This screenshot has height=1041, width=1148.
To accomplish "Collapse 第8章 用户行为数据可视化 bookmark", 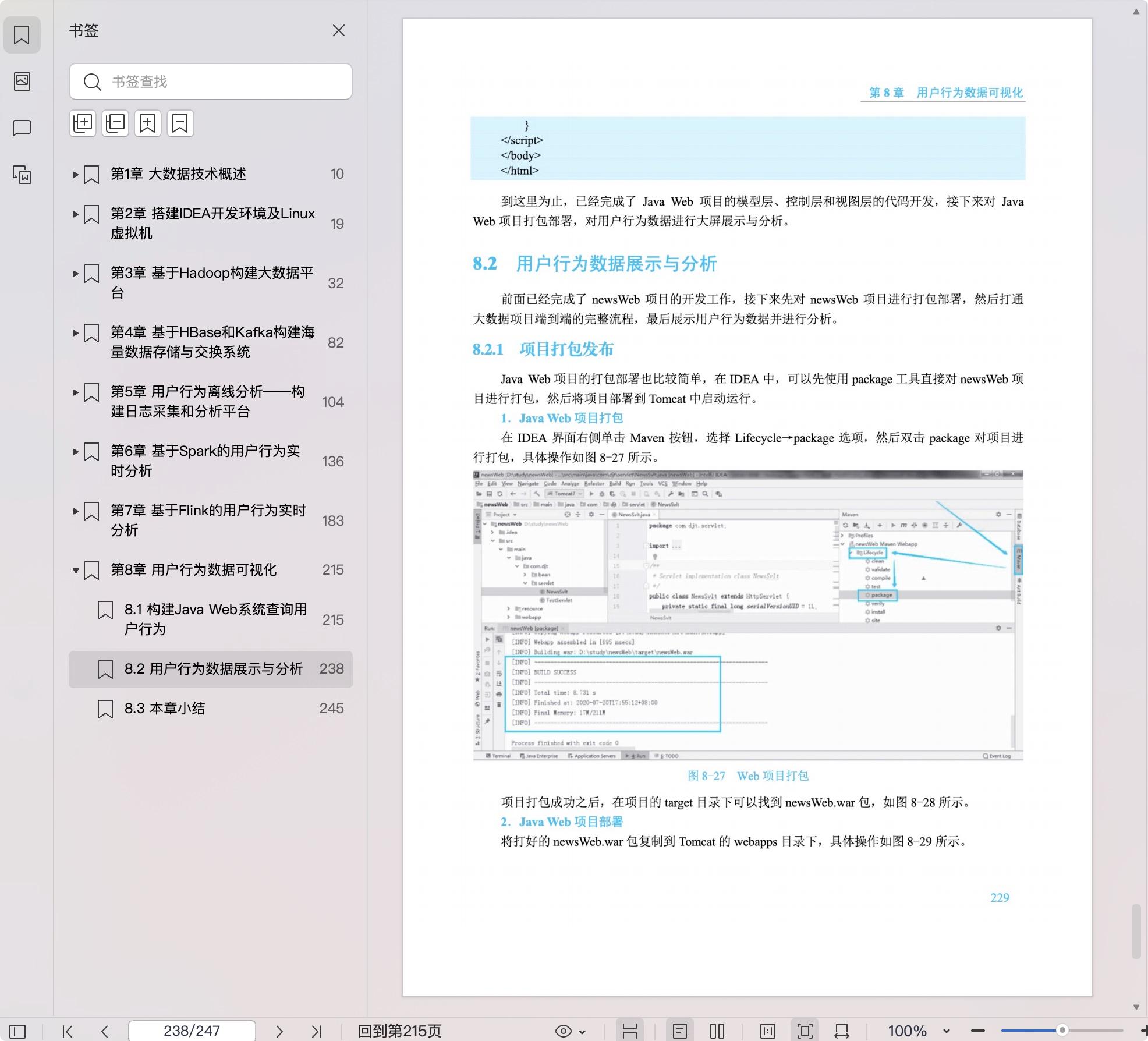I will [76, 570].
